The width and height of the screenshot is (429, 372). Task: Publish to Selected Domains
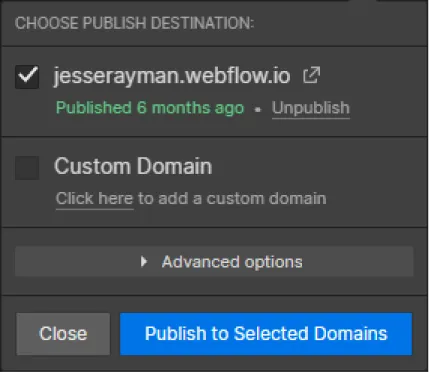tap(266, 334)
